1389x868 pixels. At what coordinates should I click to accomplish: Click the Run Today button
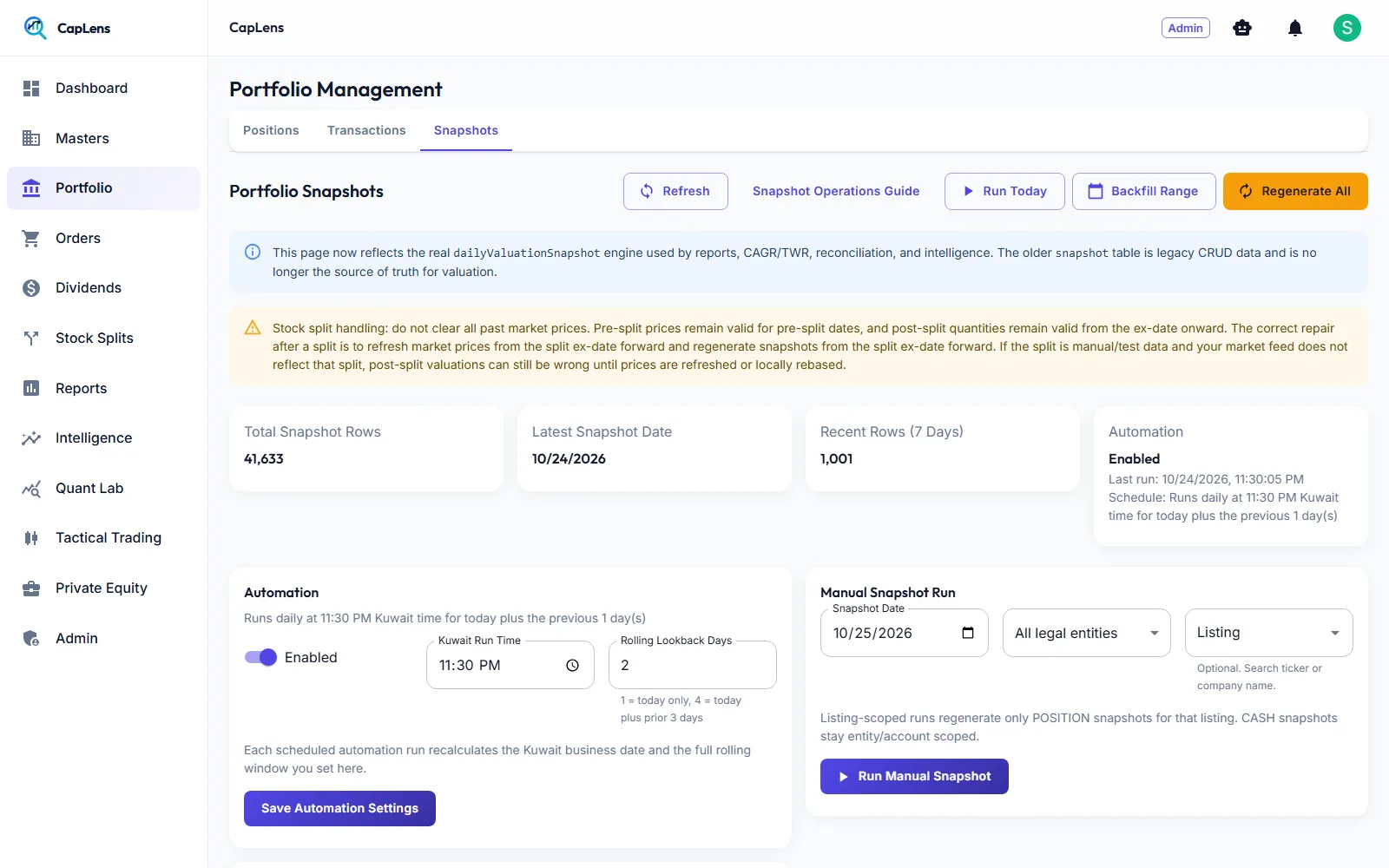(x=1004, y=191)
